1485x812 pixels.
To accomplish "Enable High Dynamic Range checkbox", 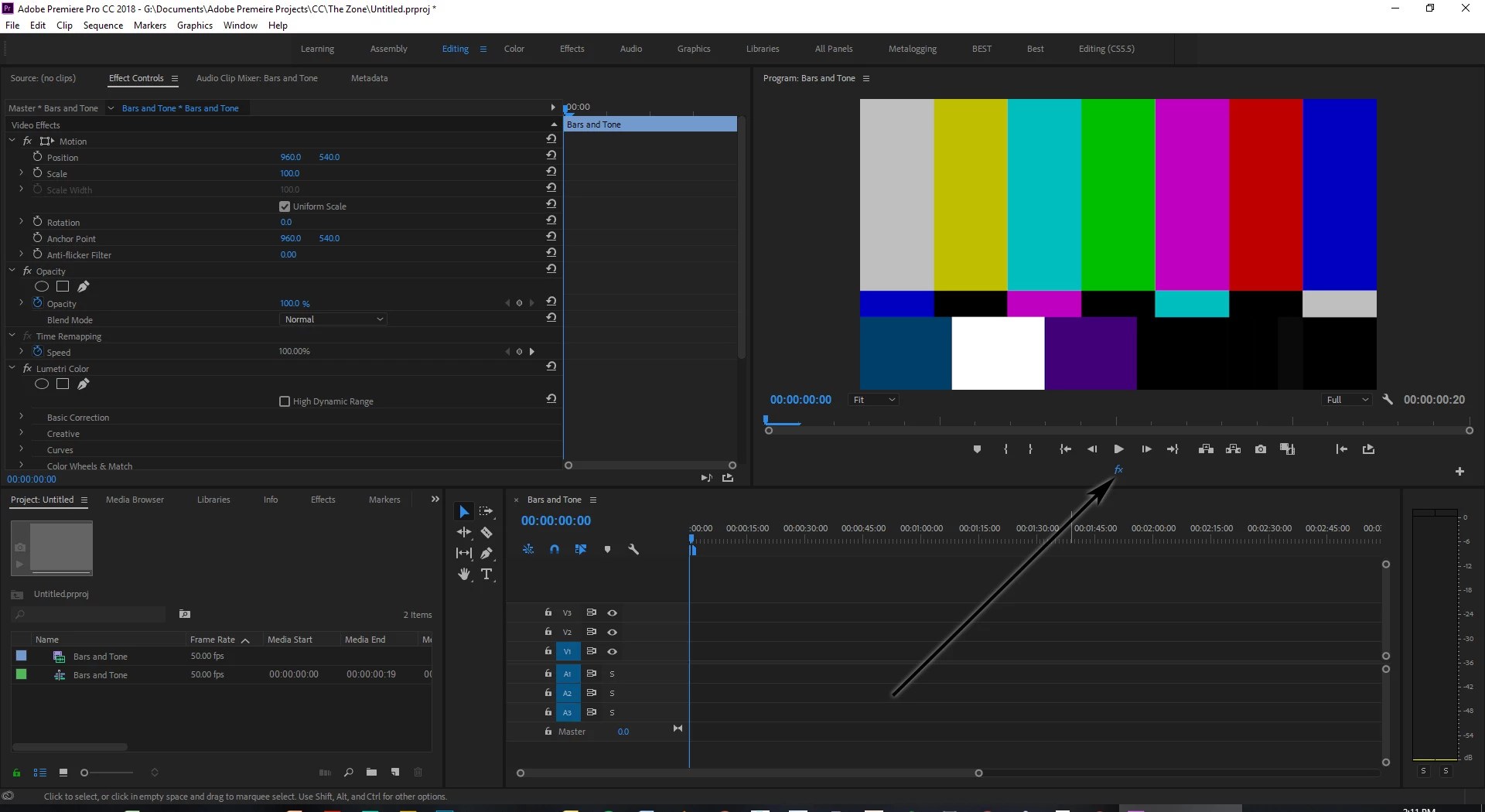I will pyautogui.click(x=284, y=401).
